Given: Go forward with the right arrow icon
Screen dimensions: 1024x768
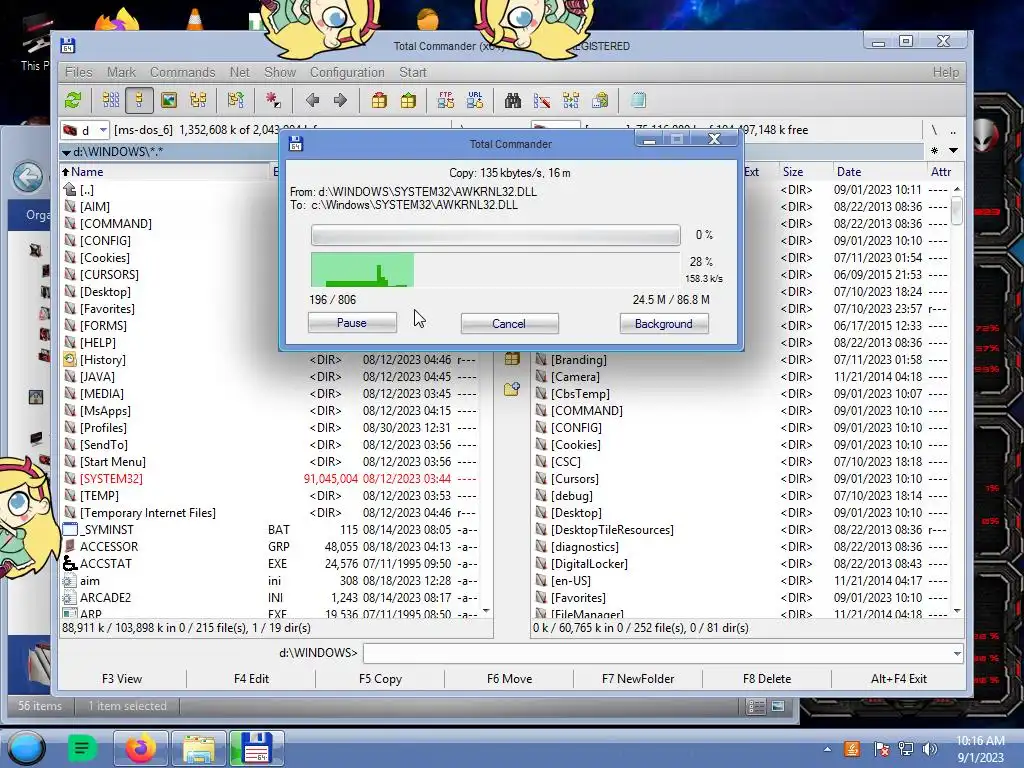Looking at the screenshot, I should click(340, 101).
